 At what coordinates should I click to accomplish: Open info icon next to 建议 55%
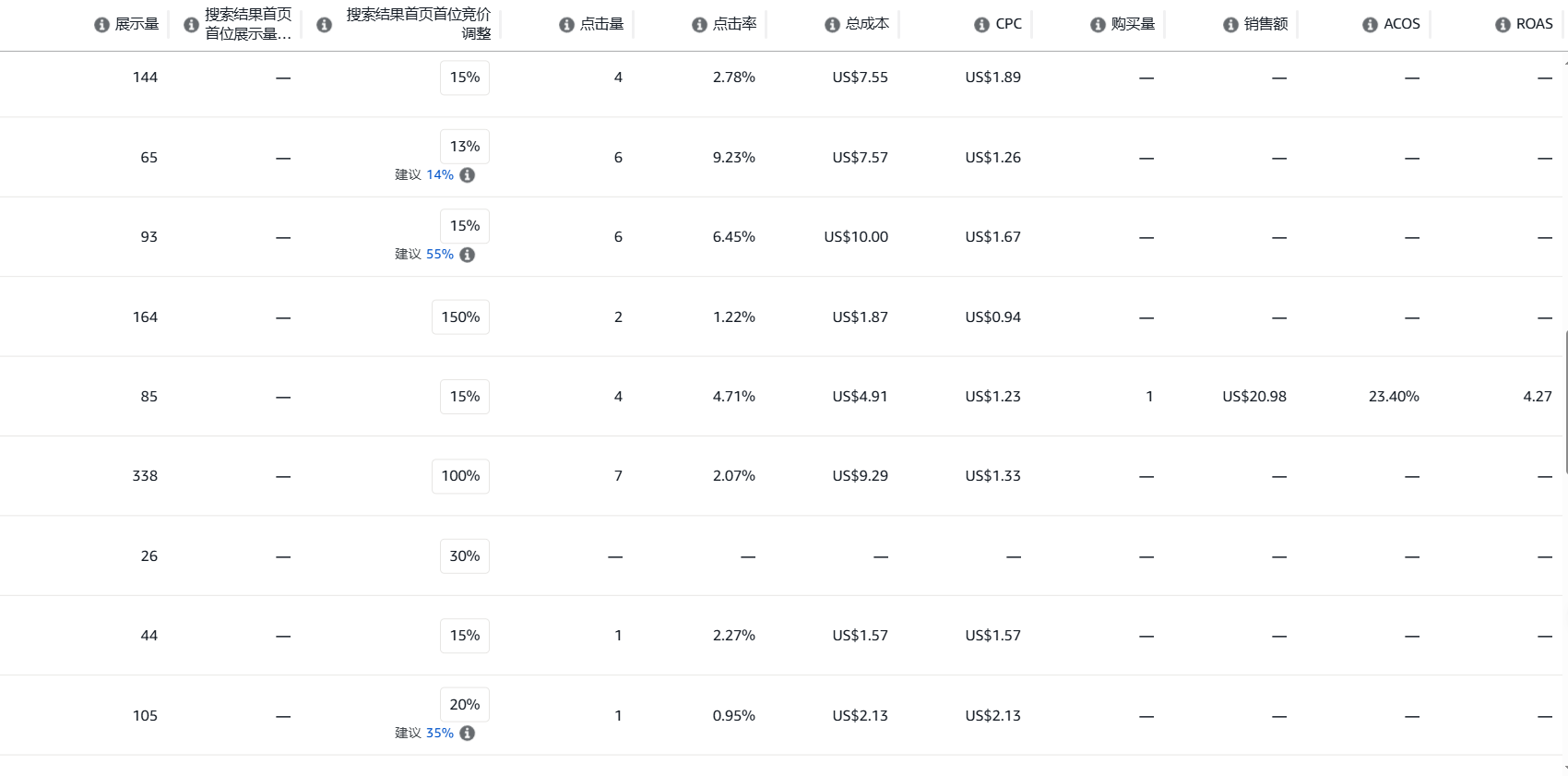(x=468, y=255)
